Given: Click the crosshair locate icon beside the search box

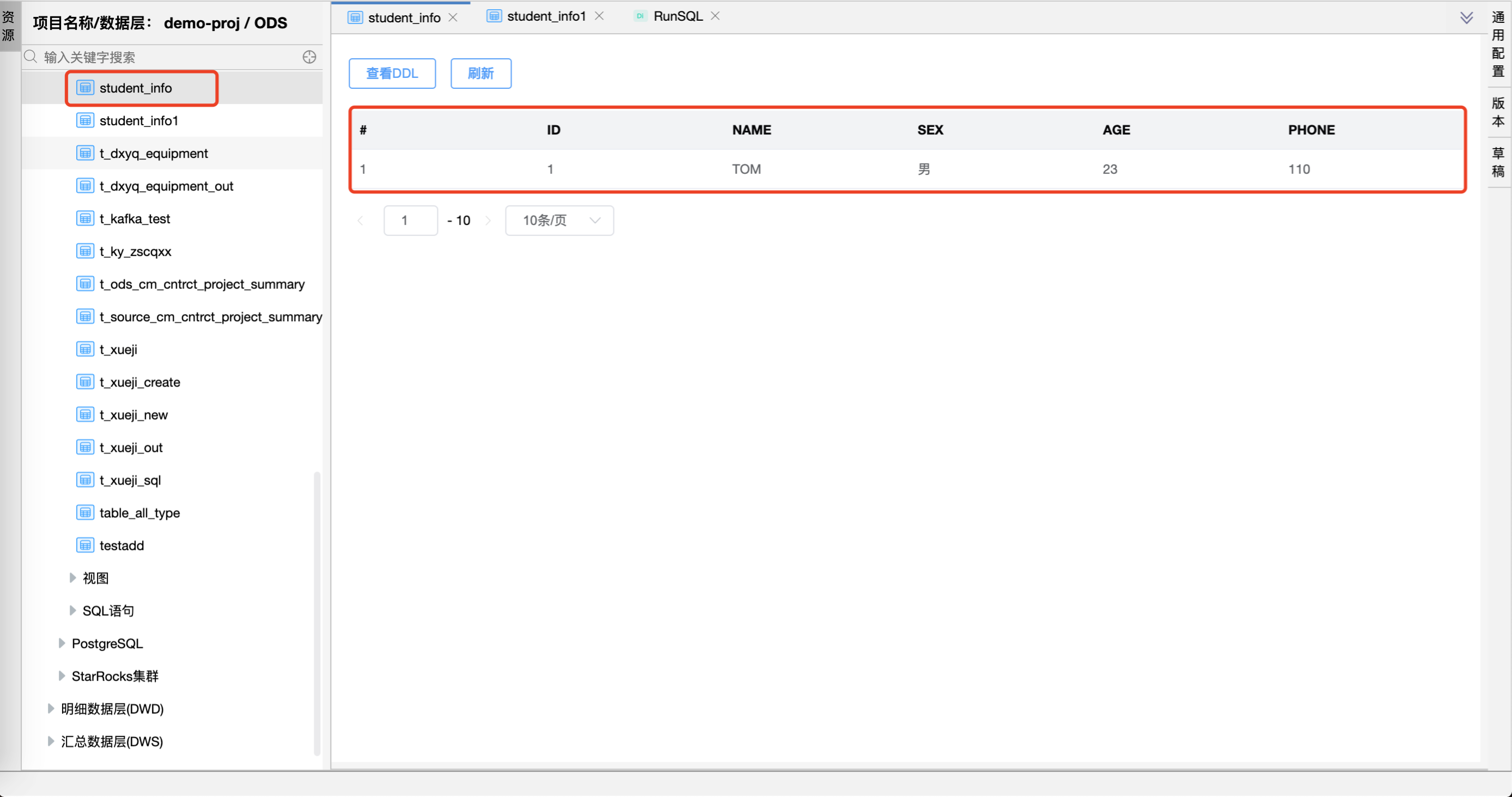Looking at the screenshot, I should pos(309,57).
